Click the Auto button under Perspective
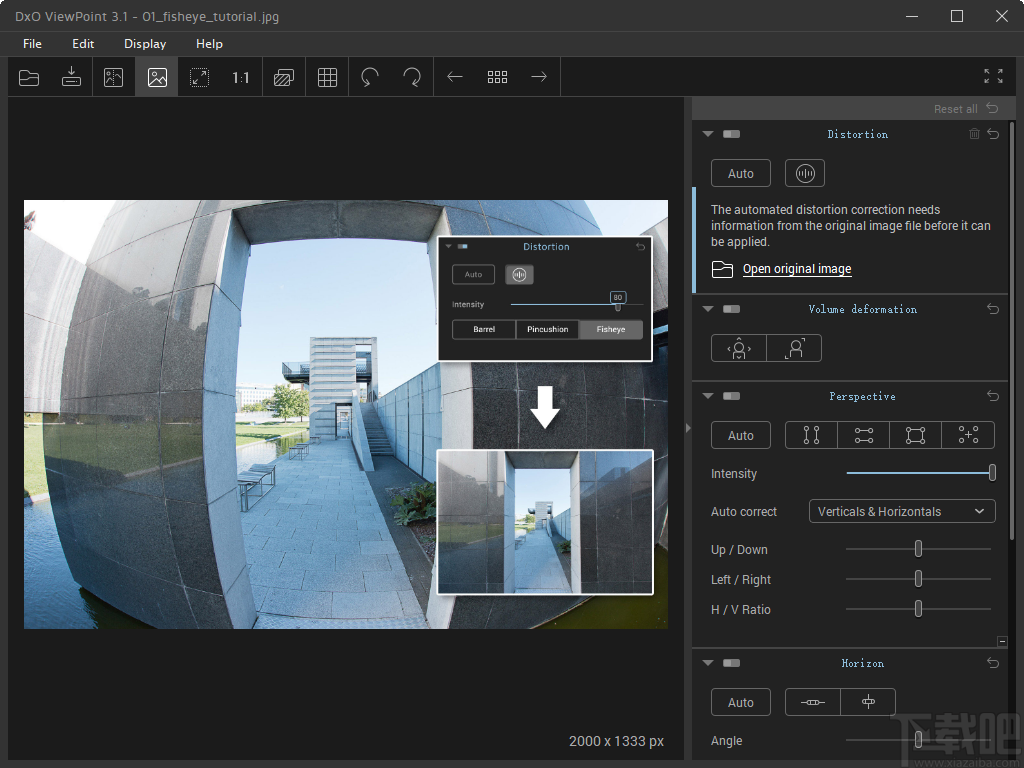 pyautogui.click(x=740, y=435)
